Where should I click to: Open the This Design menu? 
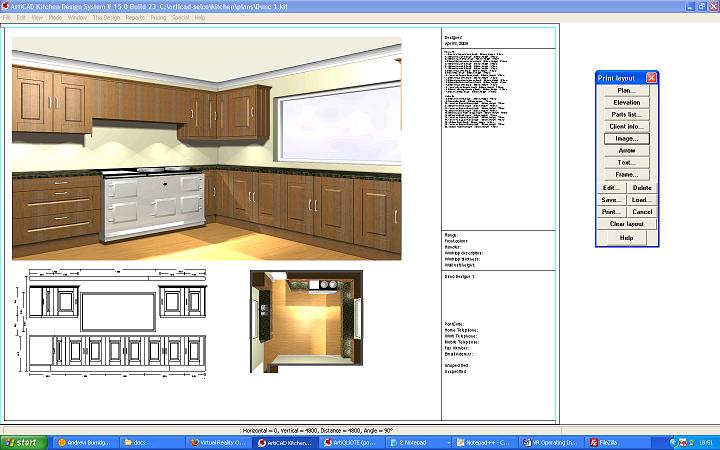[x=105, y=18]
